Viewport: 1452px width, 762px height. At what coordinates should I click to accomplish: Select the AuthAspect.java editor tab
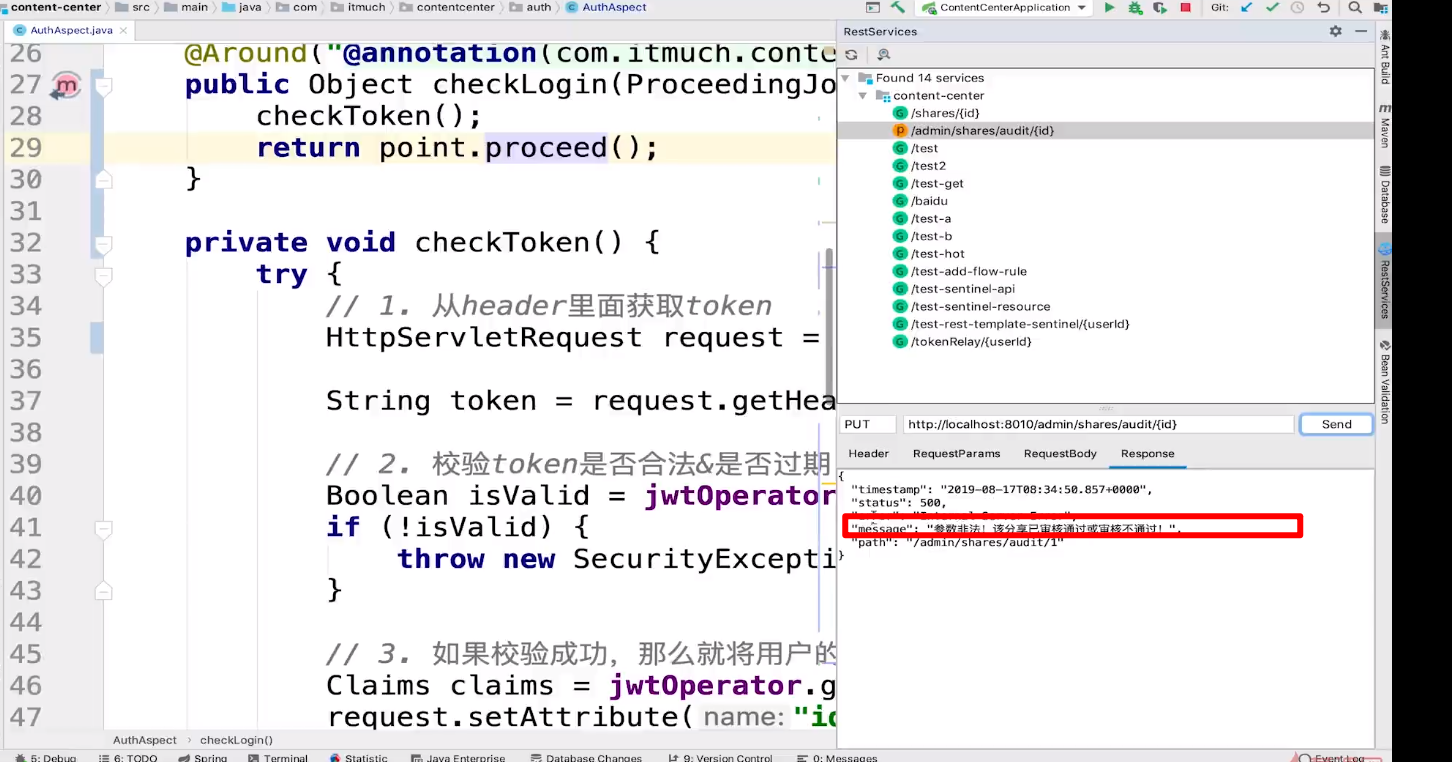pos(70,30)
